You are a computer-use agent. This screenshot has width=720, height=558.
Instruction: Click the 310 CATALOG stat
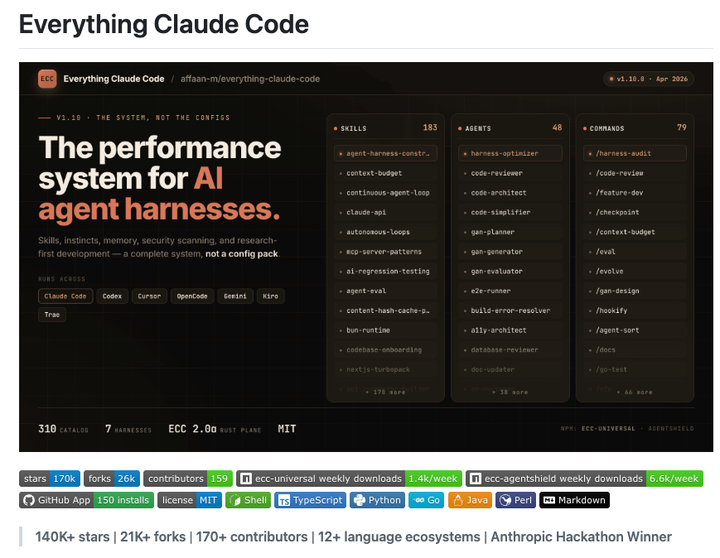[63, 429]
